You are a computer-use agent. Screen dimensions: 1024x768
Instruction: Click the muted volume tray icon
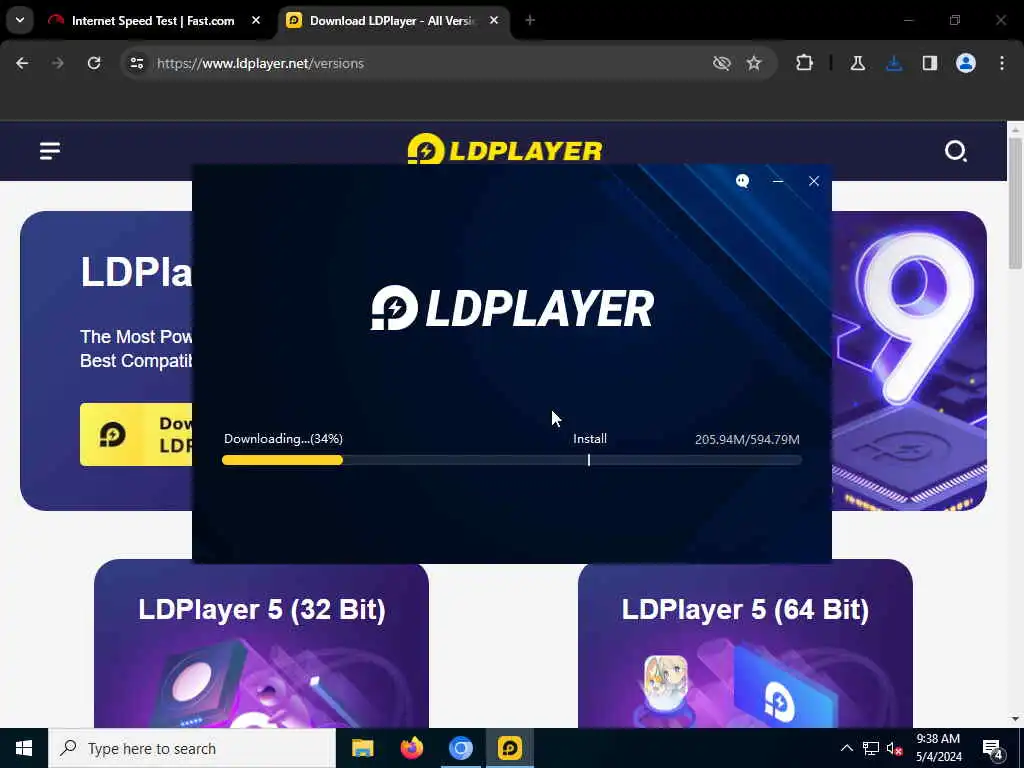(x=895, y=748)
